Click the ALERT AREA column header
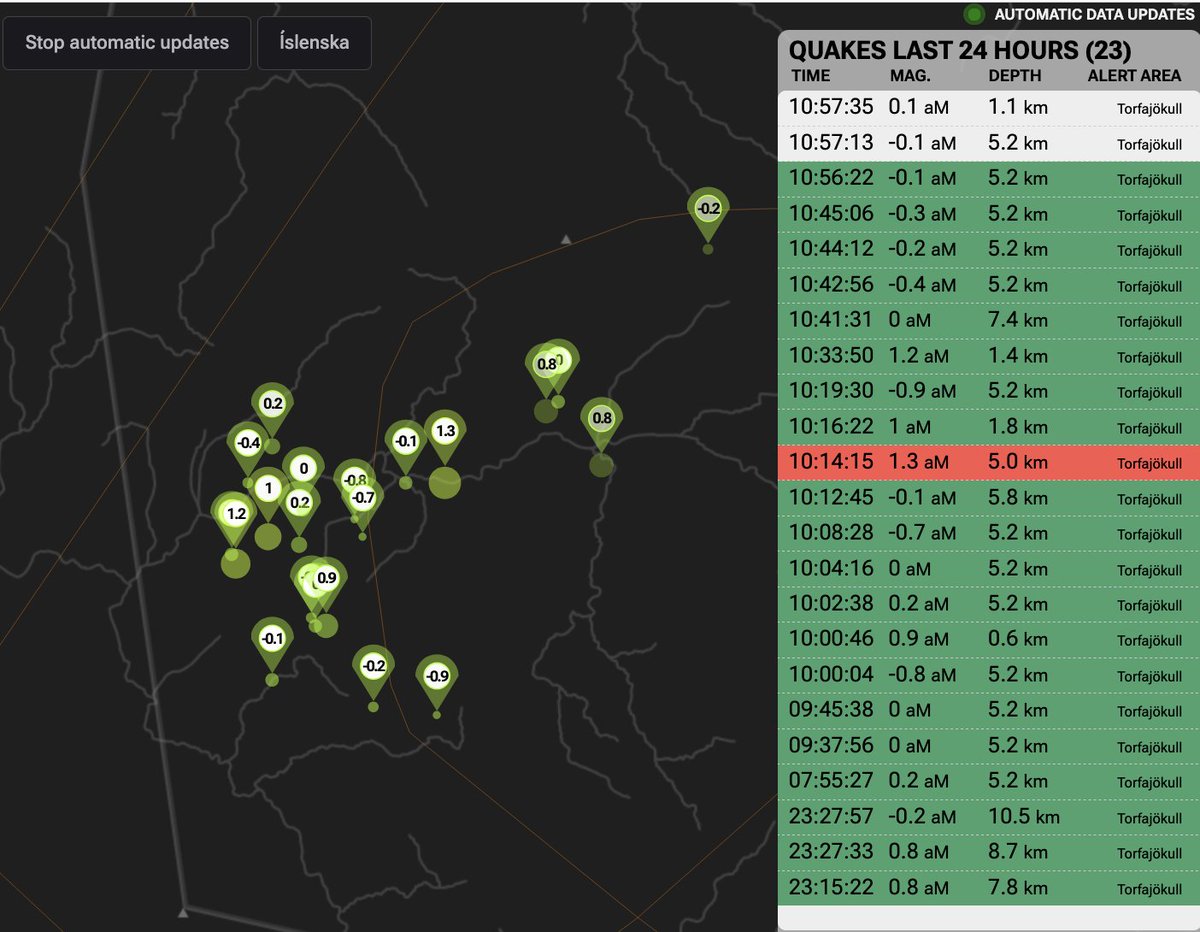 (1134, 75)
